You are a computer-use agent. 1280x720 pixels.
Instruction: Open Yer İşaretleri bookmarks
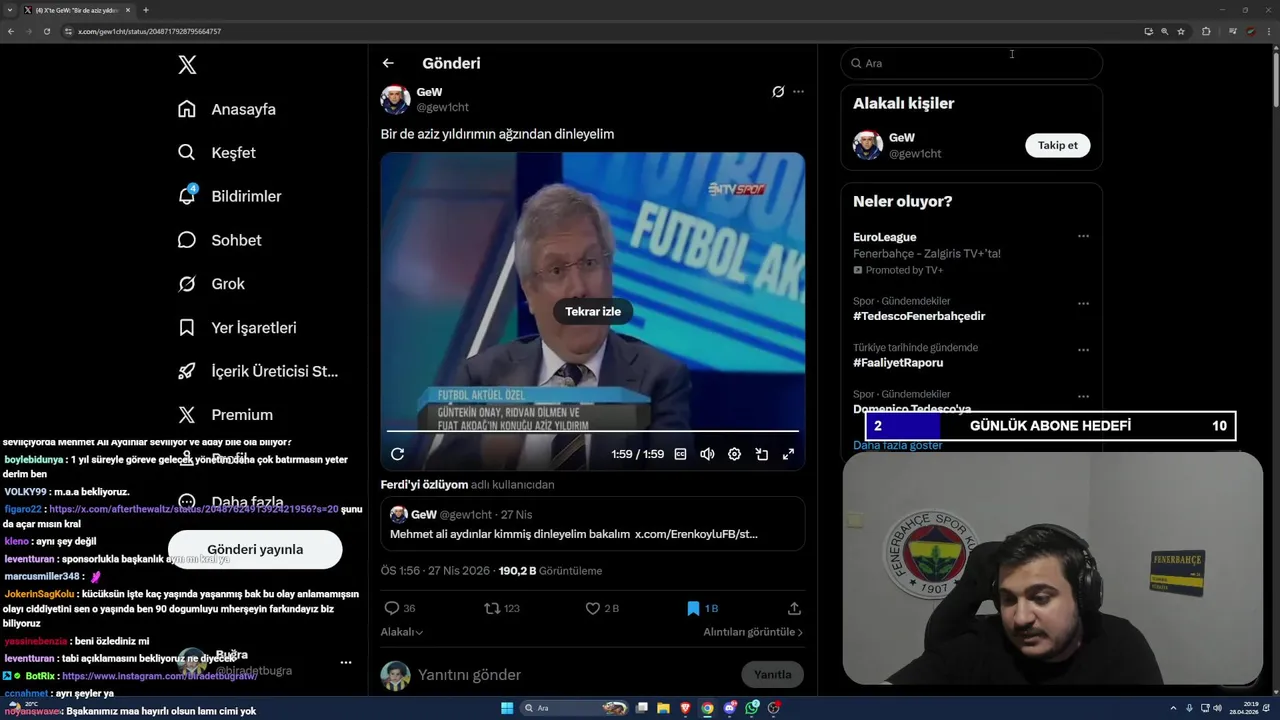pyautogui.click(x=237, y=328)
